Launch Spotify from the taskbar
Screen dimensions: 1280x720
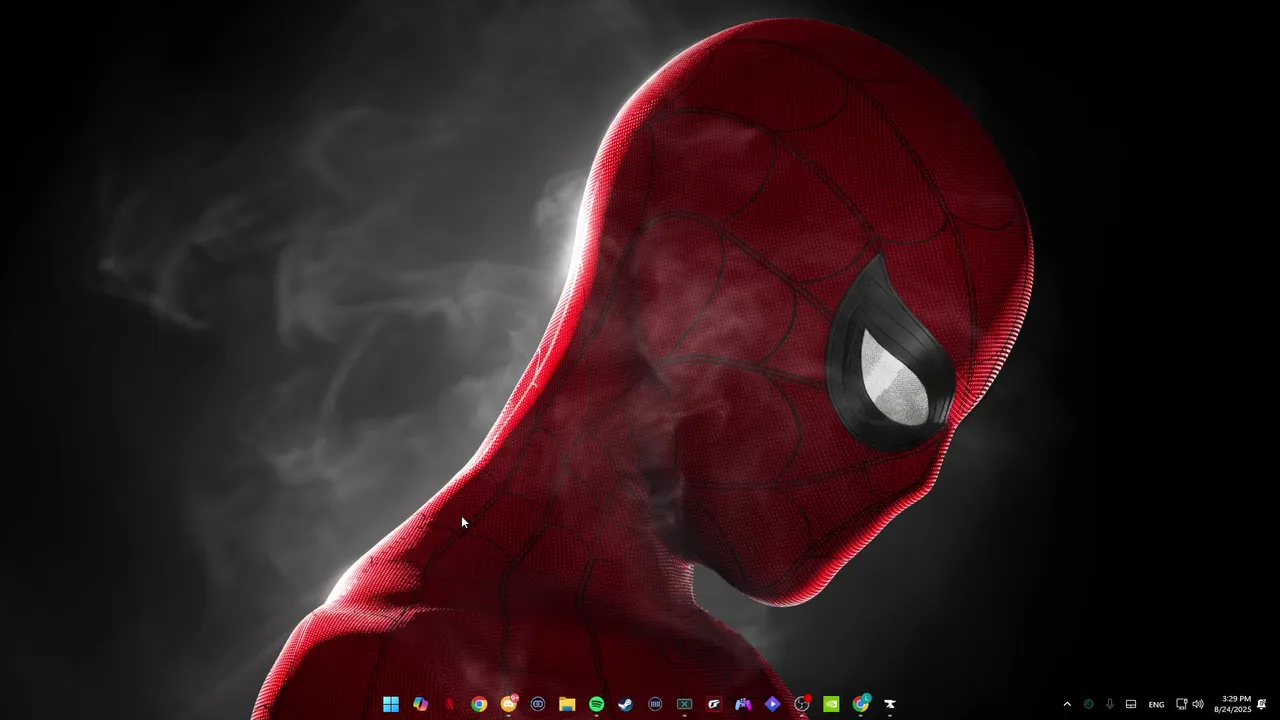point(597,704)
